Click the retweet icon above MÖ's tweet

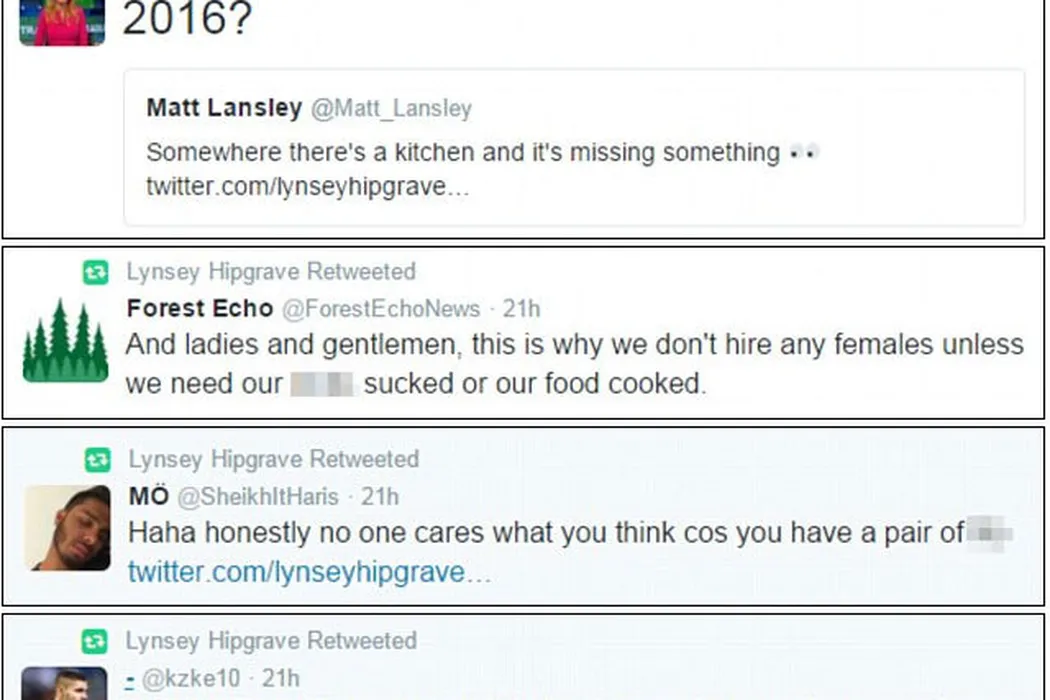coord(96,460)
